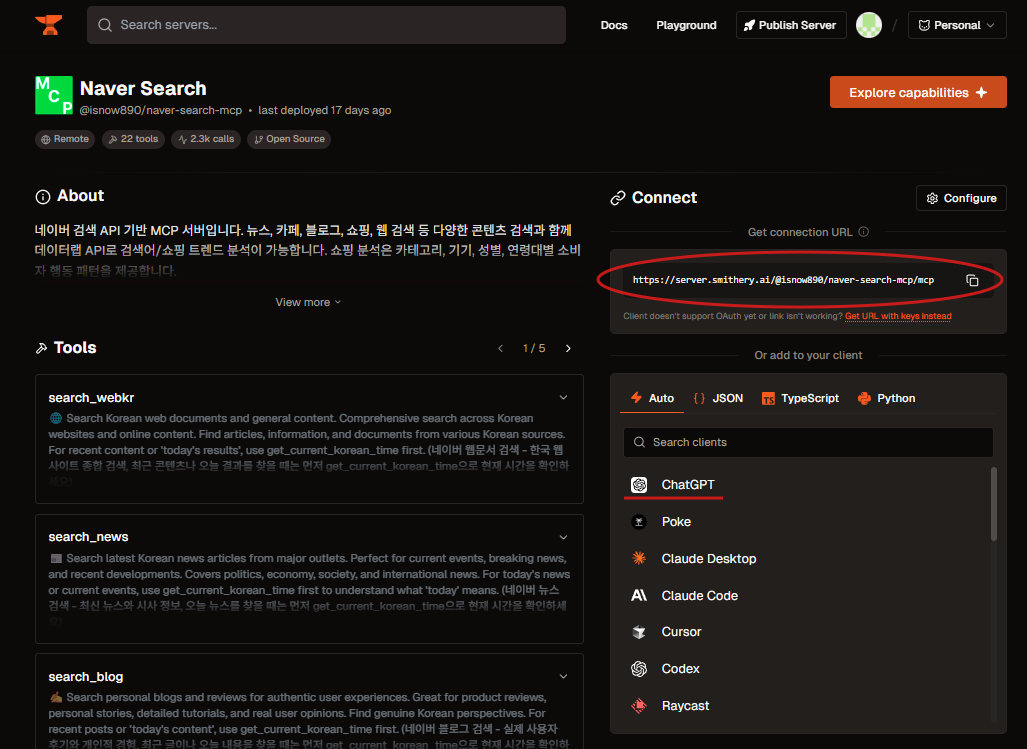Select ChatGPT from client list
This screenshot has width=1027, height=749.
point(807,484)
